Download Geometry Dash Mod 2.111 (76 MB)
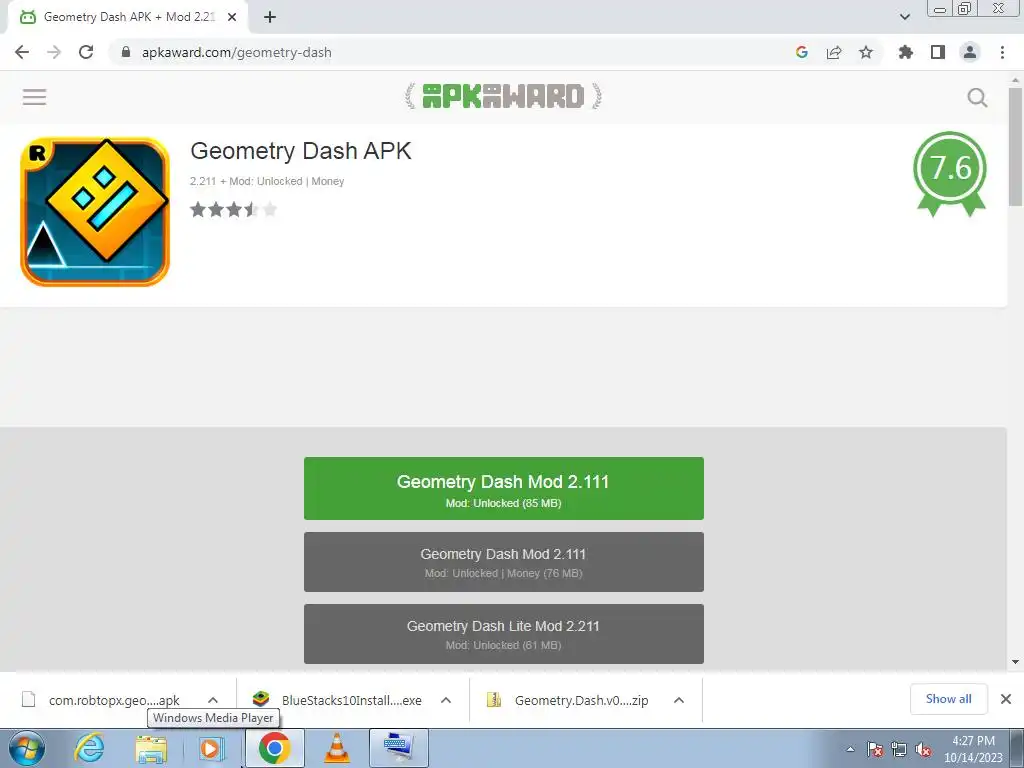The height and width of the screenshot is (768, 1024). (504, 562)
